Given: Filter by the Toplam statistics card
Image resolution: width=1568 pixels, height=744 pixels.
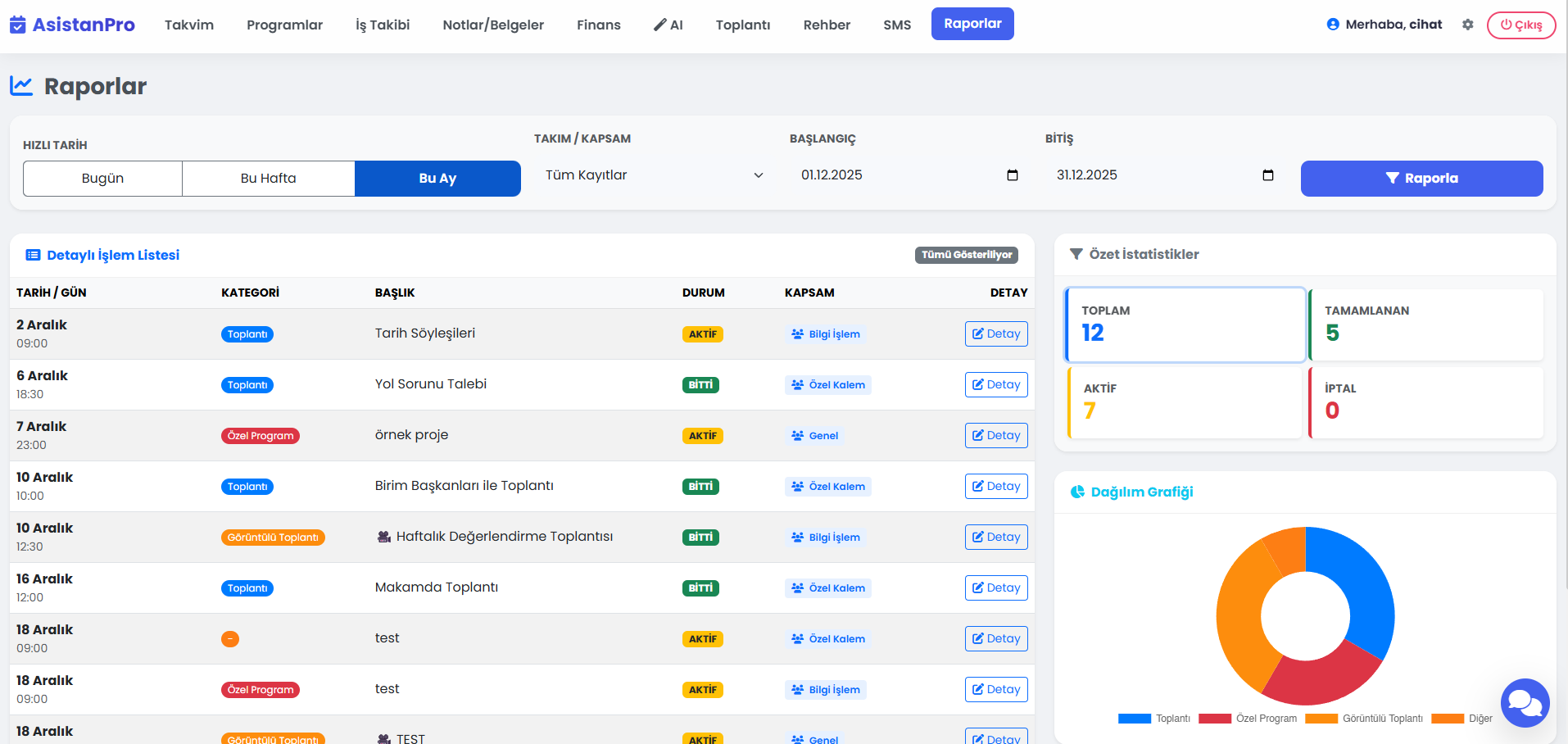Looking at the screenshot, I should point(1185,324).
